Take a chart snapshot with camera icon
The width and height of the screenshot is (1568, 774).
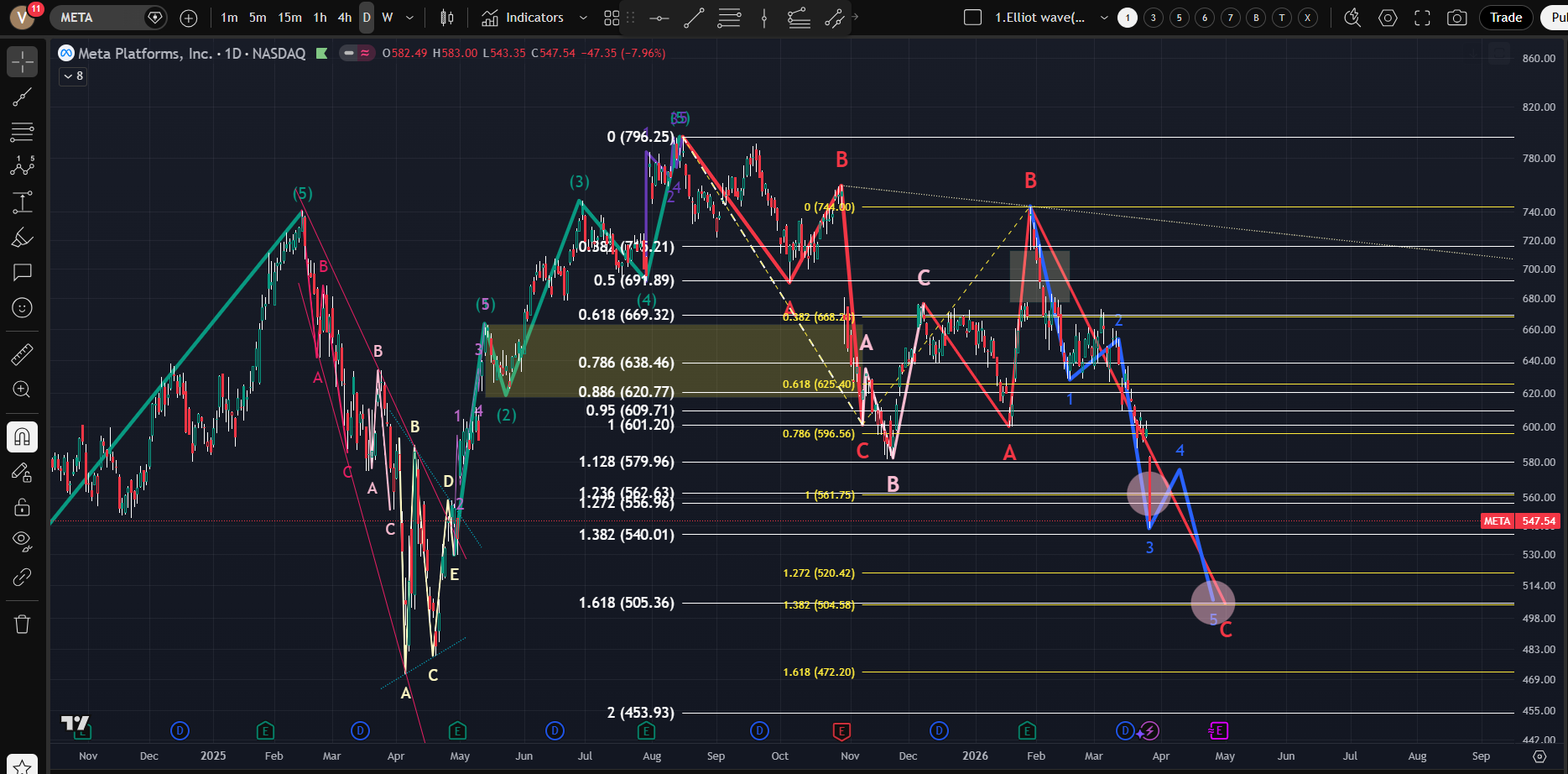click(1456, 18)
